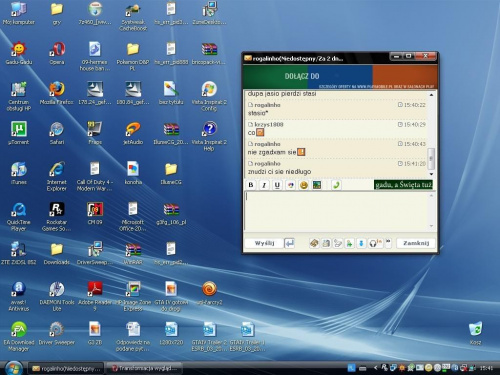Click timestamp 15:40:22 in conversation
The height and width of the screenshot is (375, 500).
(414, 105)
